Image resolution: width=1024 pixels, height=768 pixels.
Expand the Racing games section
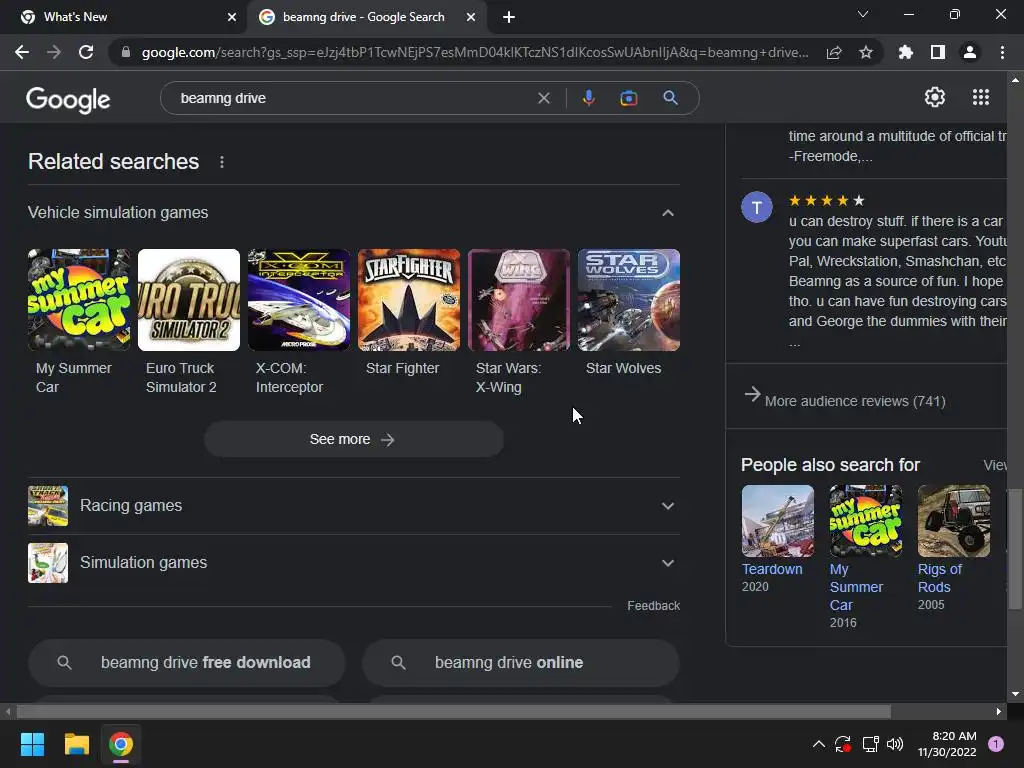click(353, 505)
